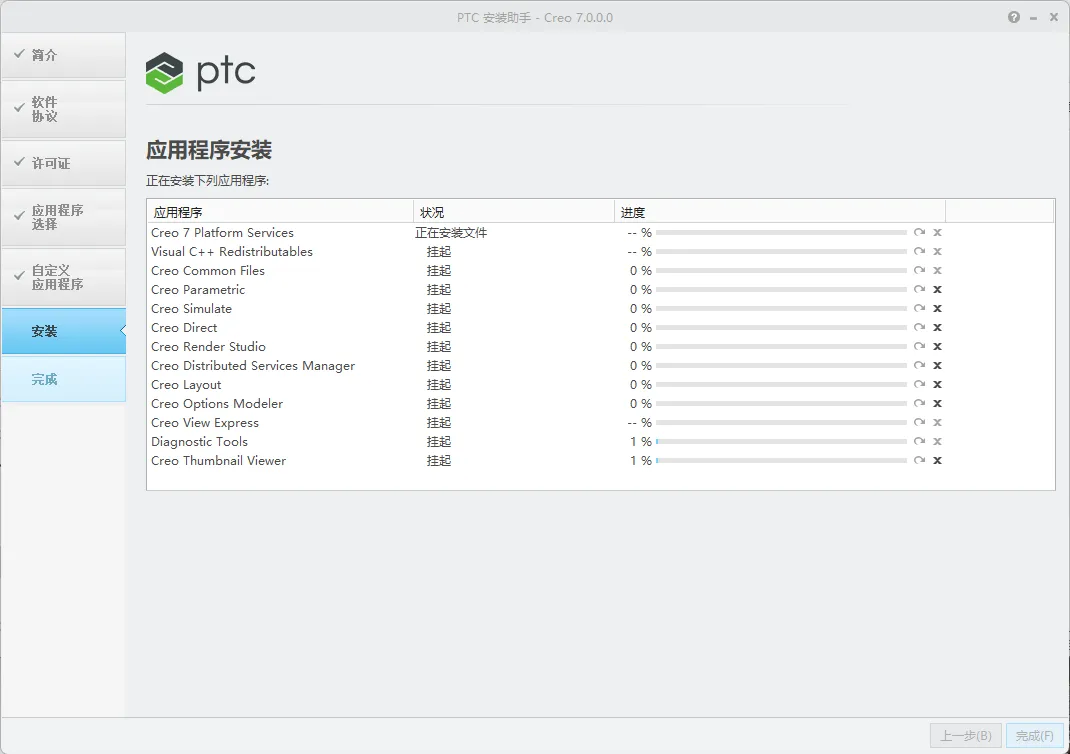Click the retry icon for Creo 7 Platform Services
Image resolution: width=1070 pixels, height=754 pixels.
pyautogui.click(x=919, y=233)
